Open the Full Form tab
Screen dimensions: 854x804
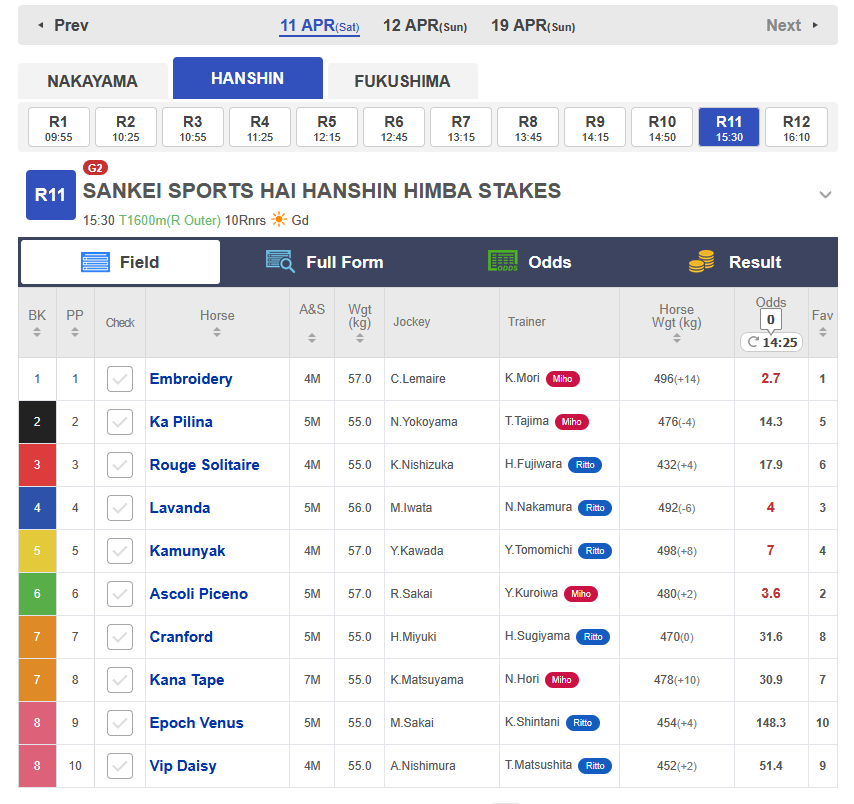coord(325,262)
